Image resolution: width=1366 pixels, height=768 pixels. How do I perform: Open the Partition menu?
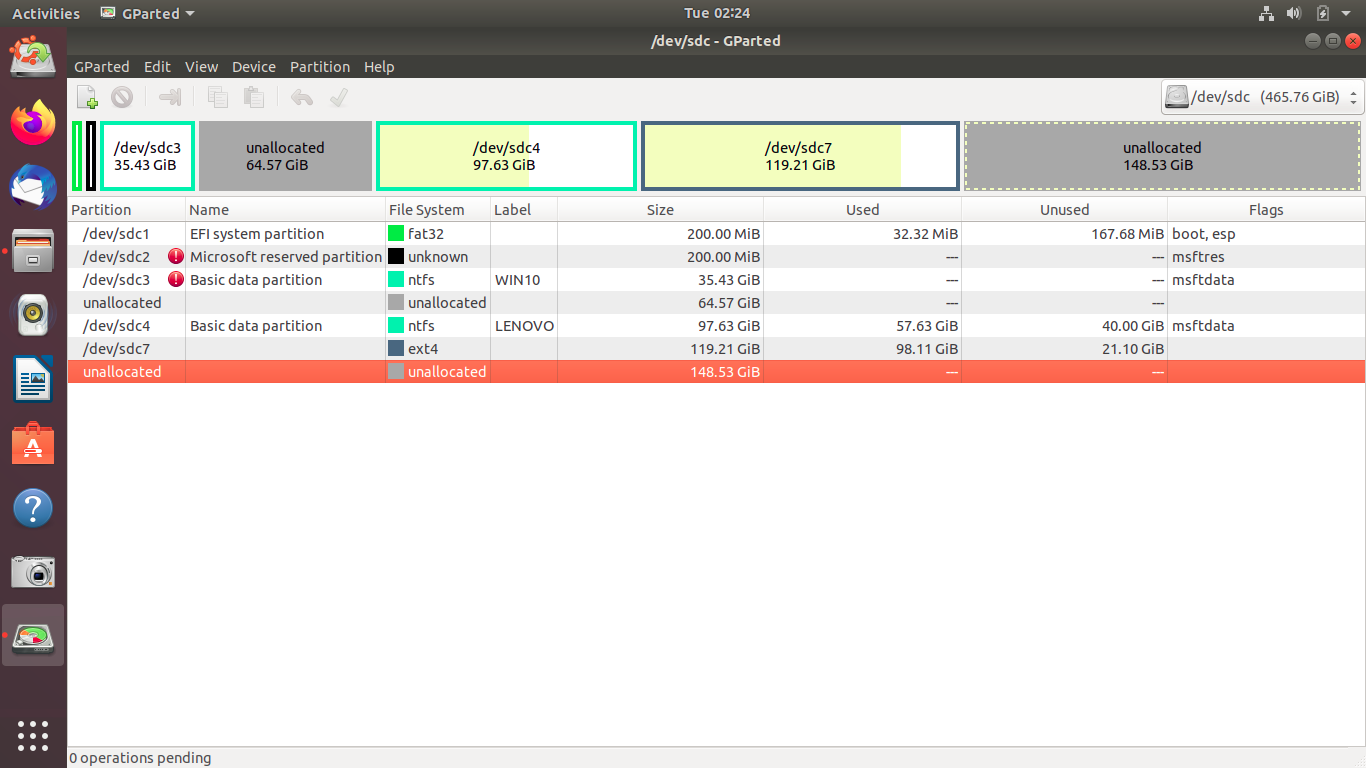(x=320, y=67)
